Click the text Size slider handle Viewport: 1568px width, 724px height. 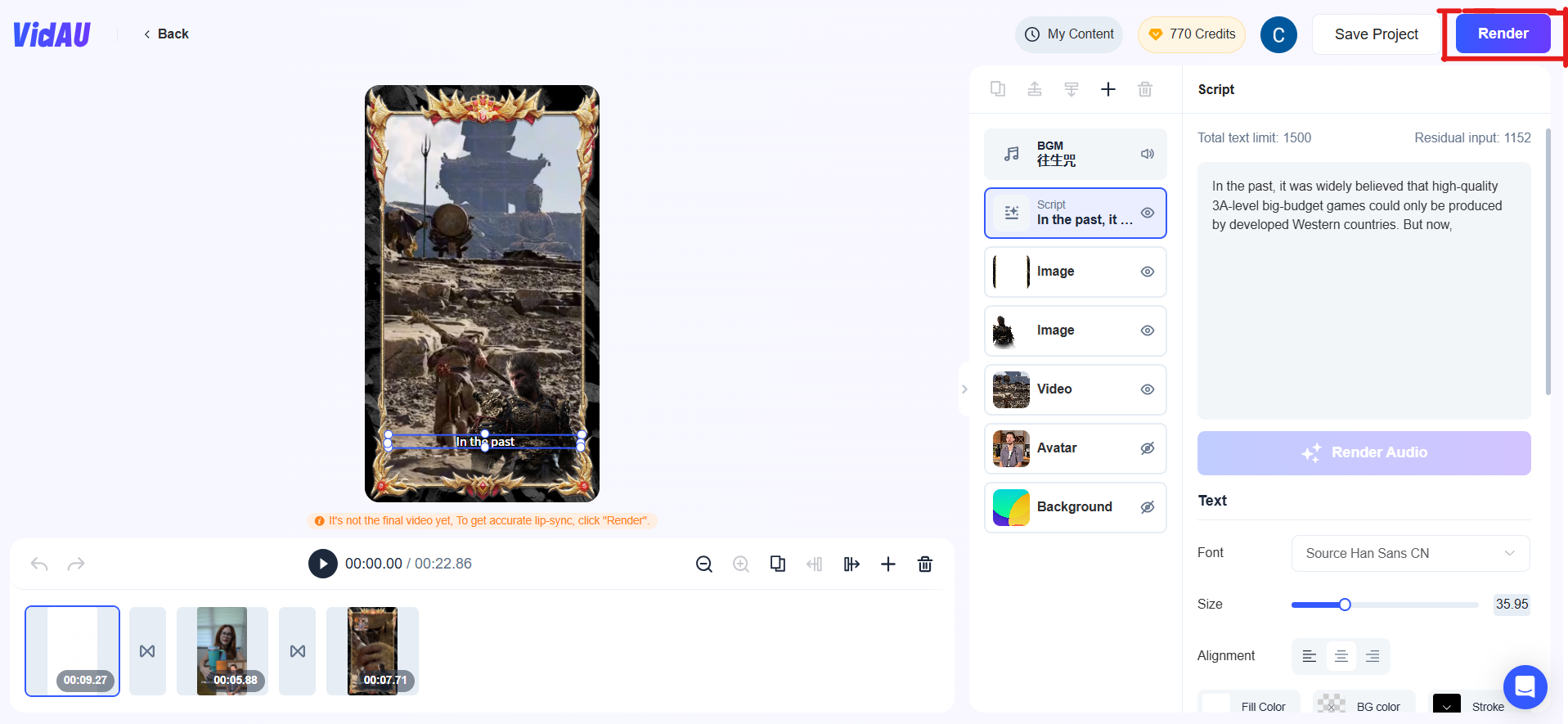pyautogui.click(x=1344, y=605)
